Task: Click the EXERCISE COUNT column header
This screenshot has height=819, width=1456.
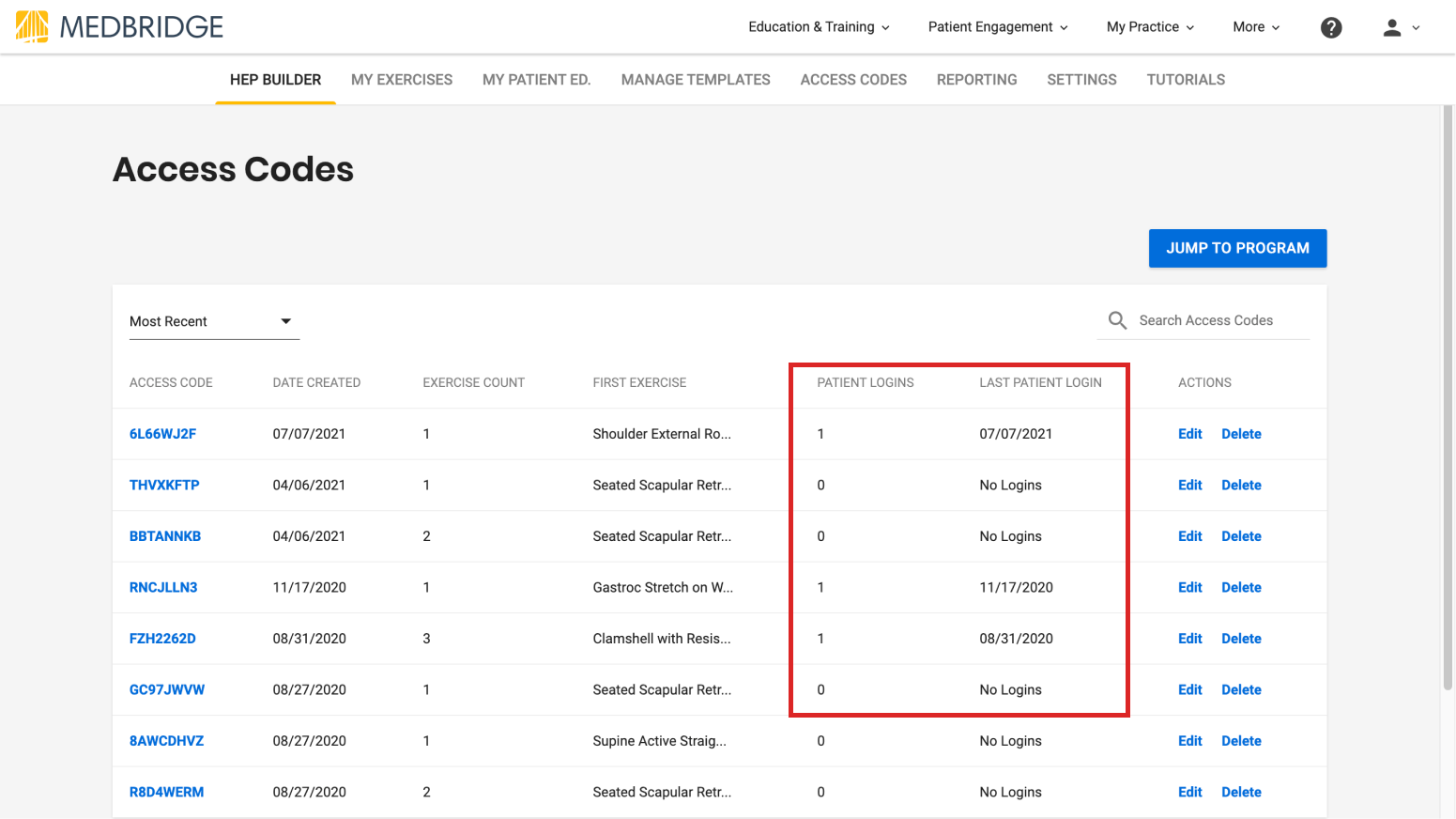Action: 473,383
